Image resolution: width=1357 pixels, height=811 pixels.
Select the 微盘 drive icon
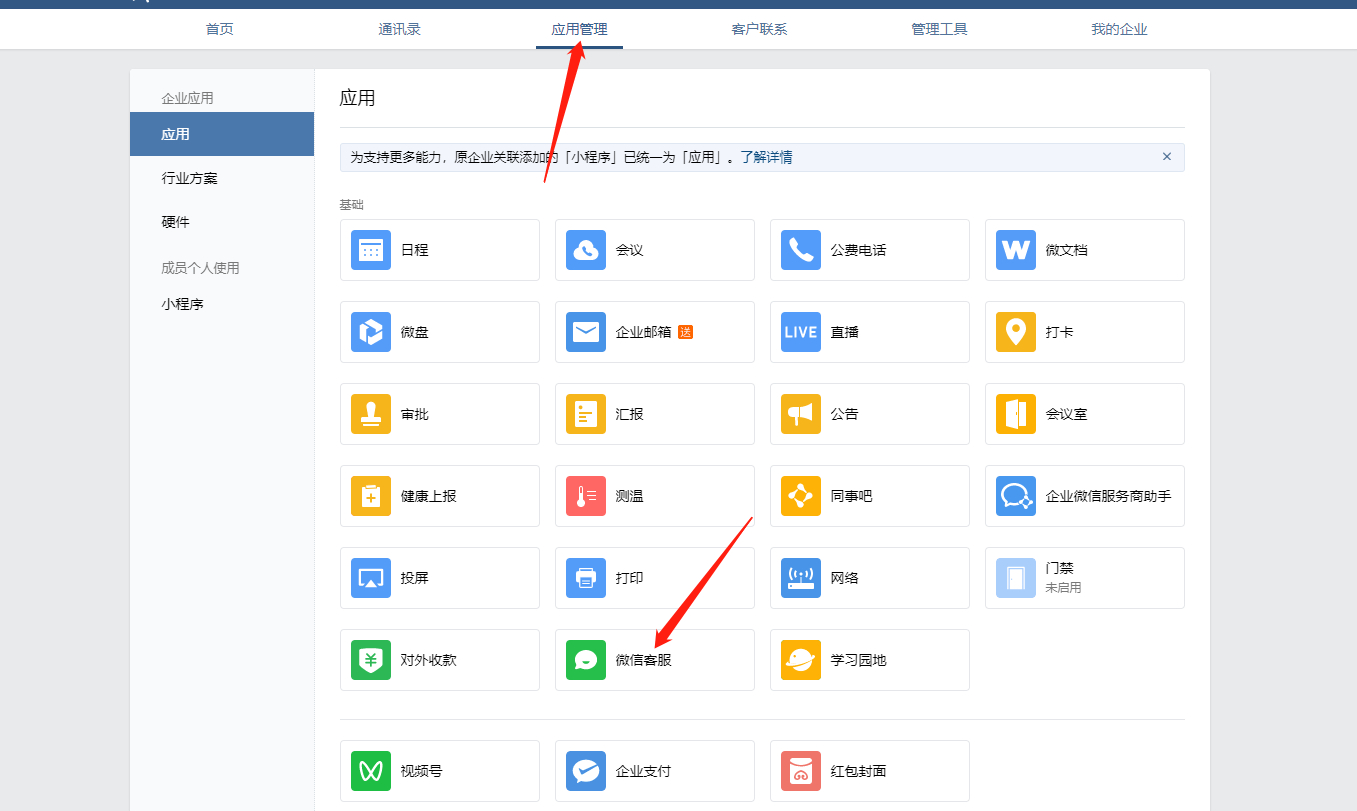pyautogui.click(x=371, y=332)
